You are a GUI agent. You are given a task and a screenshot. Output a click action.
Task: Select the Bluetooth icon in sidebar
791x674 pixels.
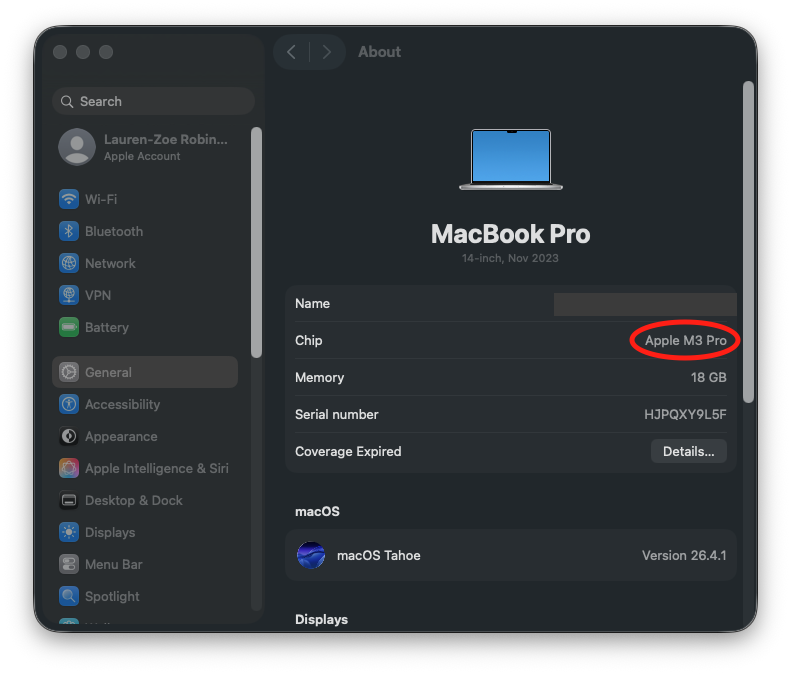coord(69,231)
